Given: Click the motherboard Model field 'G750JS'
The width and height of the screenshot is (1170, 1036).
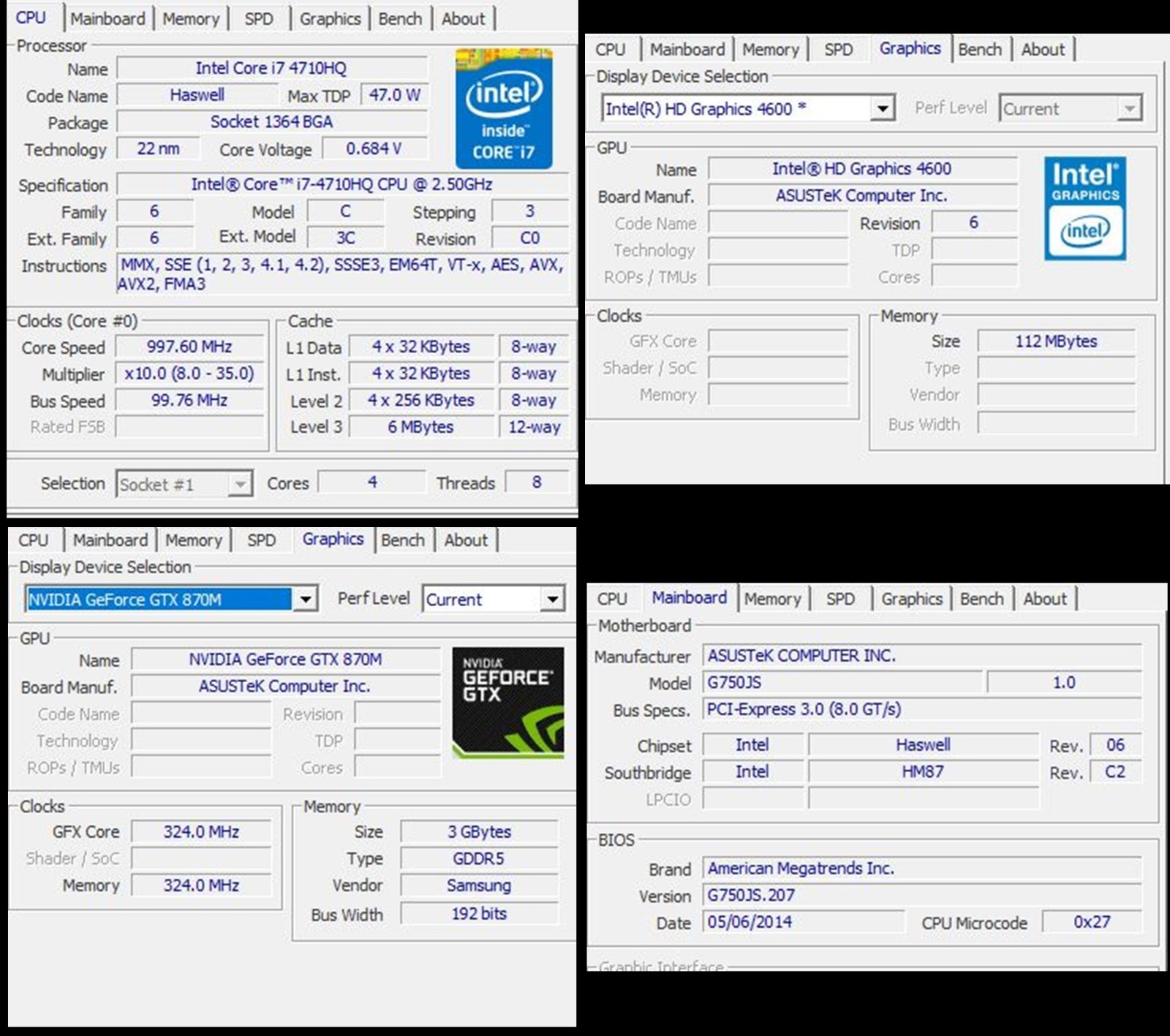Looking at the screenshot, I should 843,682.
